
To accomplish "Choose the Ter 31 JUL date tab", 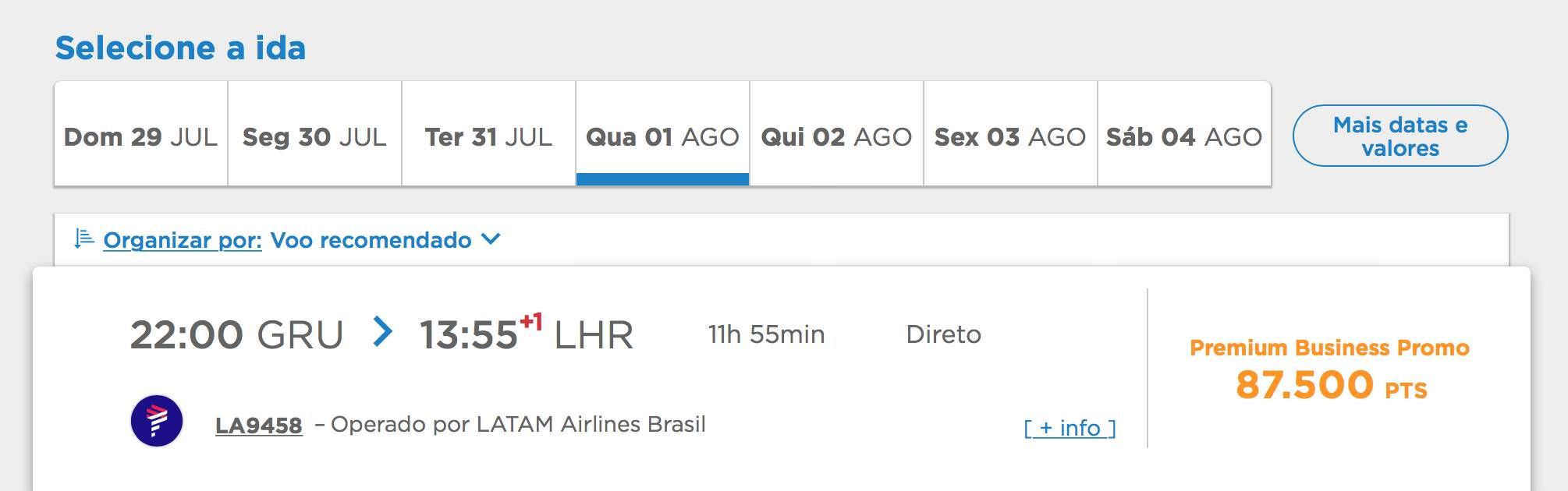I will (x=488, y=134).
